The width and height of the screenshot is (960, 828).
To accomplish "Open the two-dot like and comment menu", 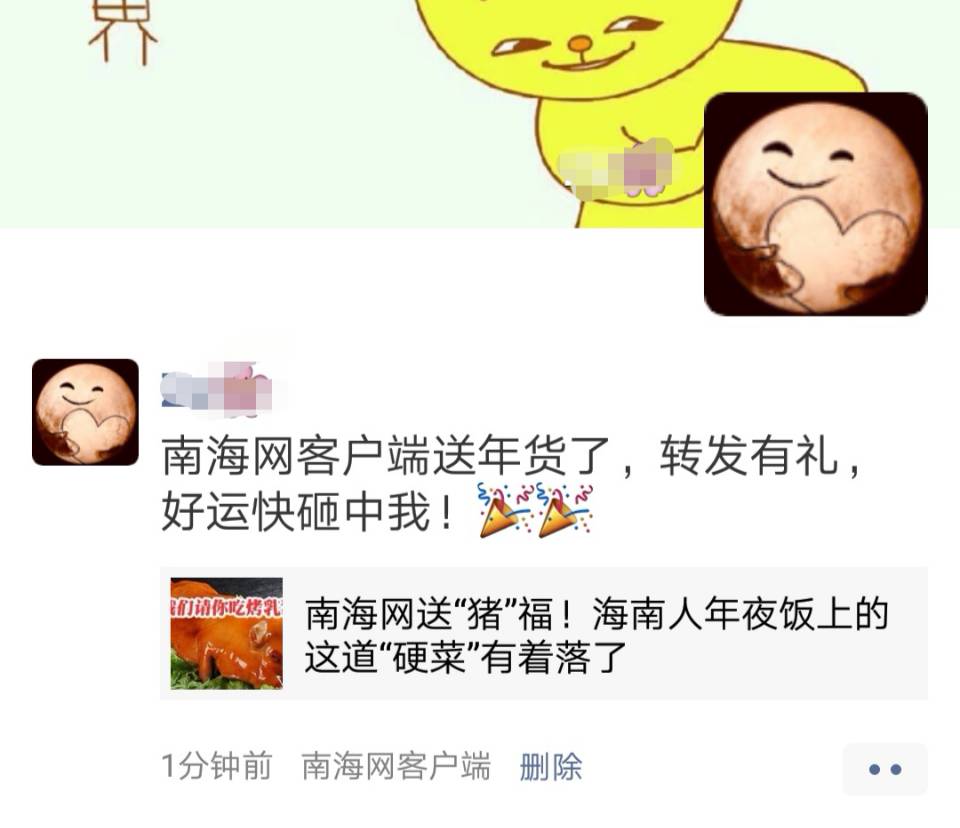I will [x=885, y=769].
